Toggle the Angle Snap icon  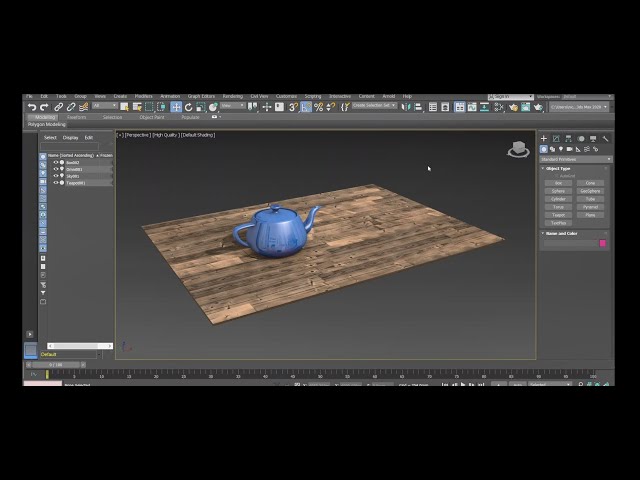tap(306, 107)
